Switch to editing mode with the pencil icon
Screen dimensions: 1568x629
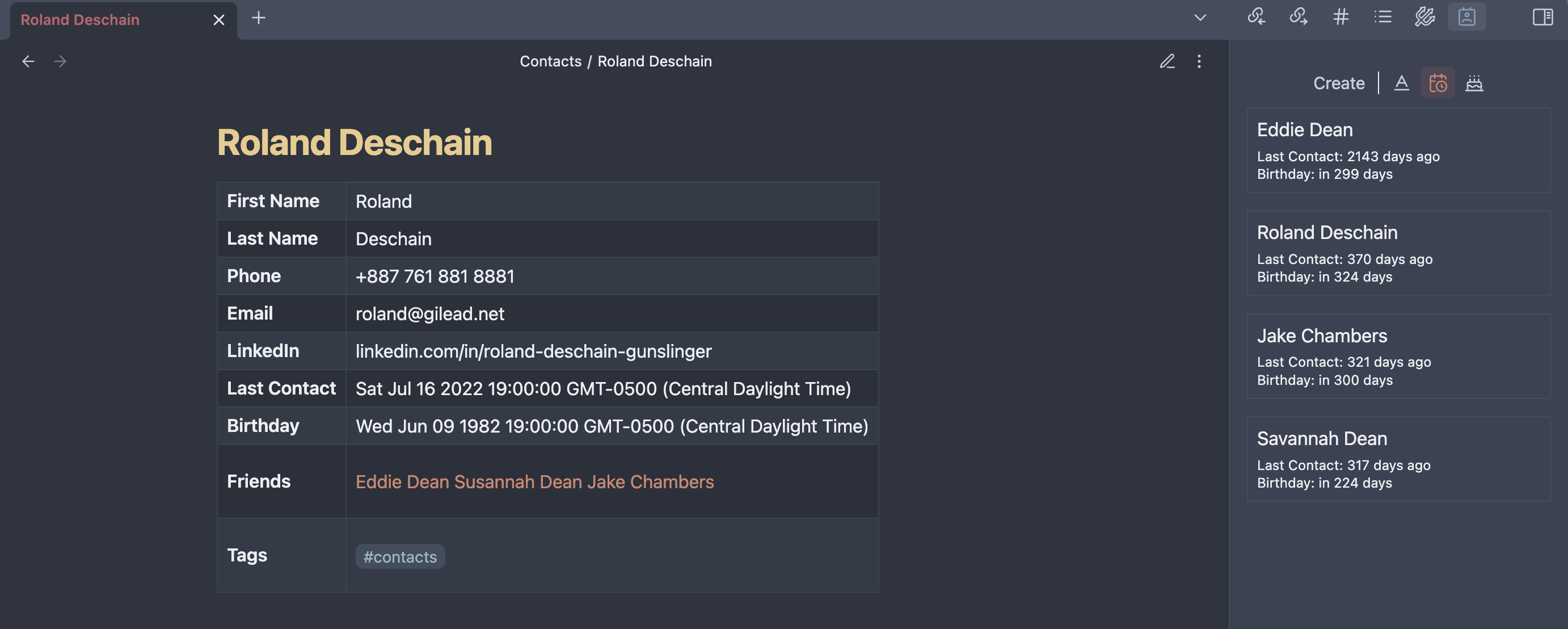[x=1167, y=61]
